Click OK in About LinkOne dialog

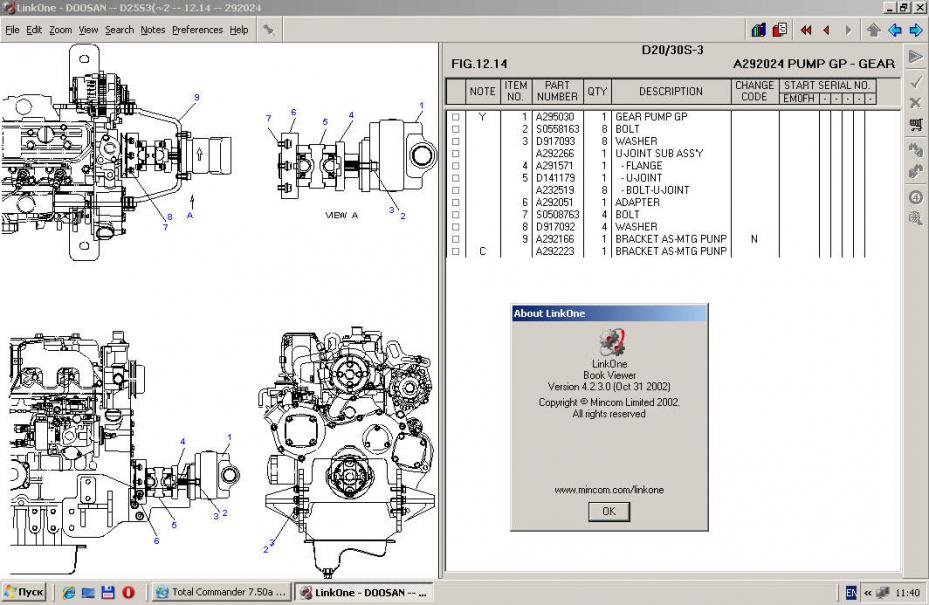[609, 511]
